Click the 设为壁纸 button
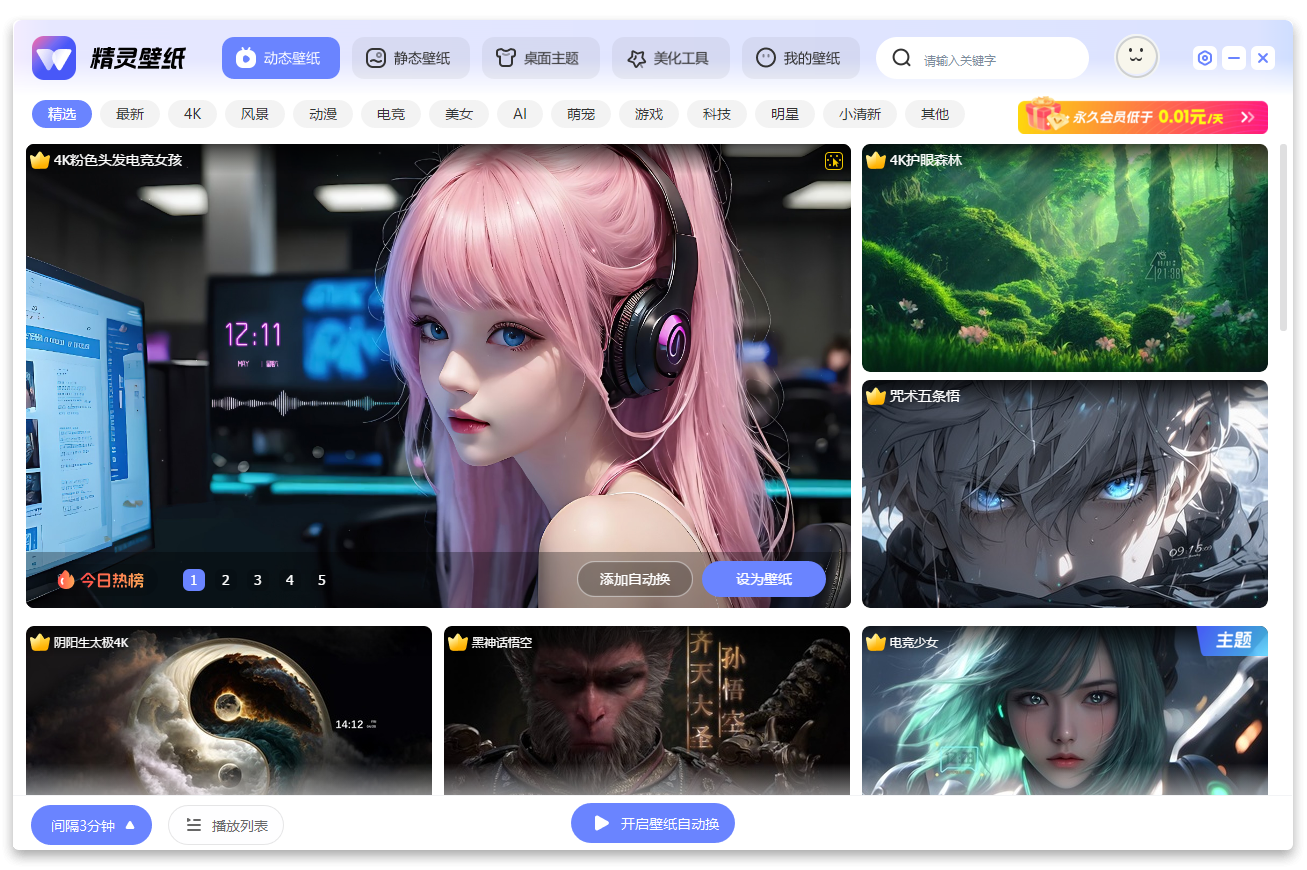The image size is (1307, 870). pos(764,579)
